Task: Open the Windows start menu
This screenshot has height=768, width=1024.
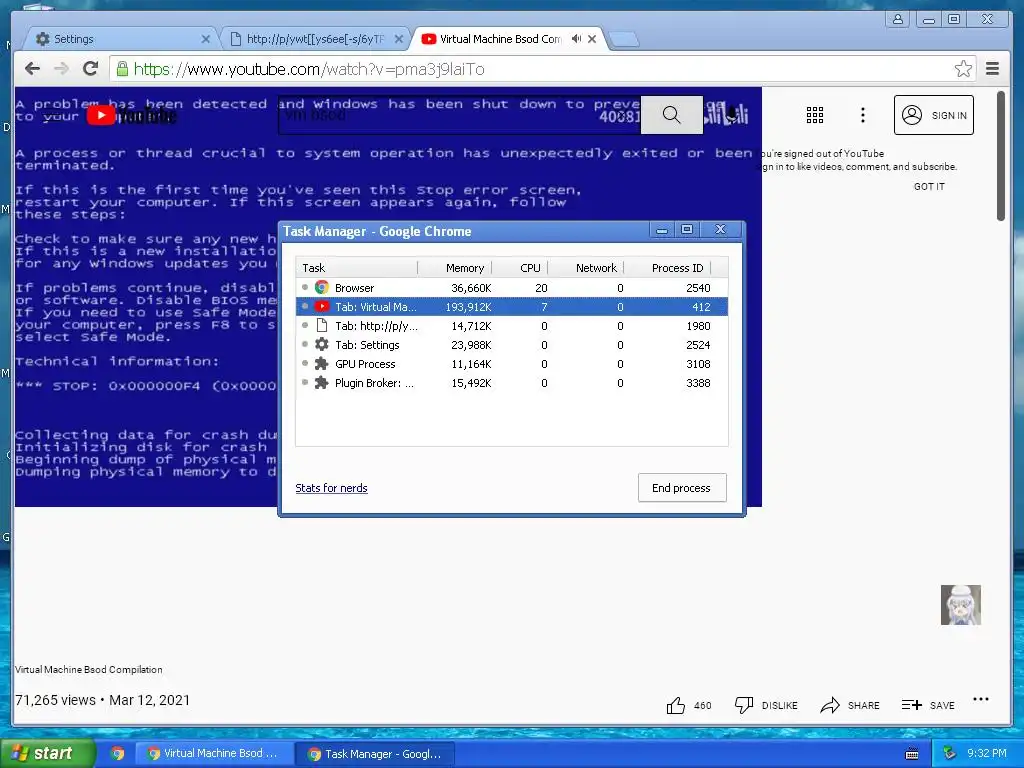Action: pyautogui.click(x=47, y=754)
